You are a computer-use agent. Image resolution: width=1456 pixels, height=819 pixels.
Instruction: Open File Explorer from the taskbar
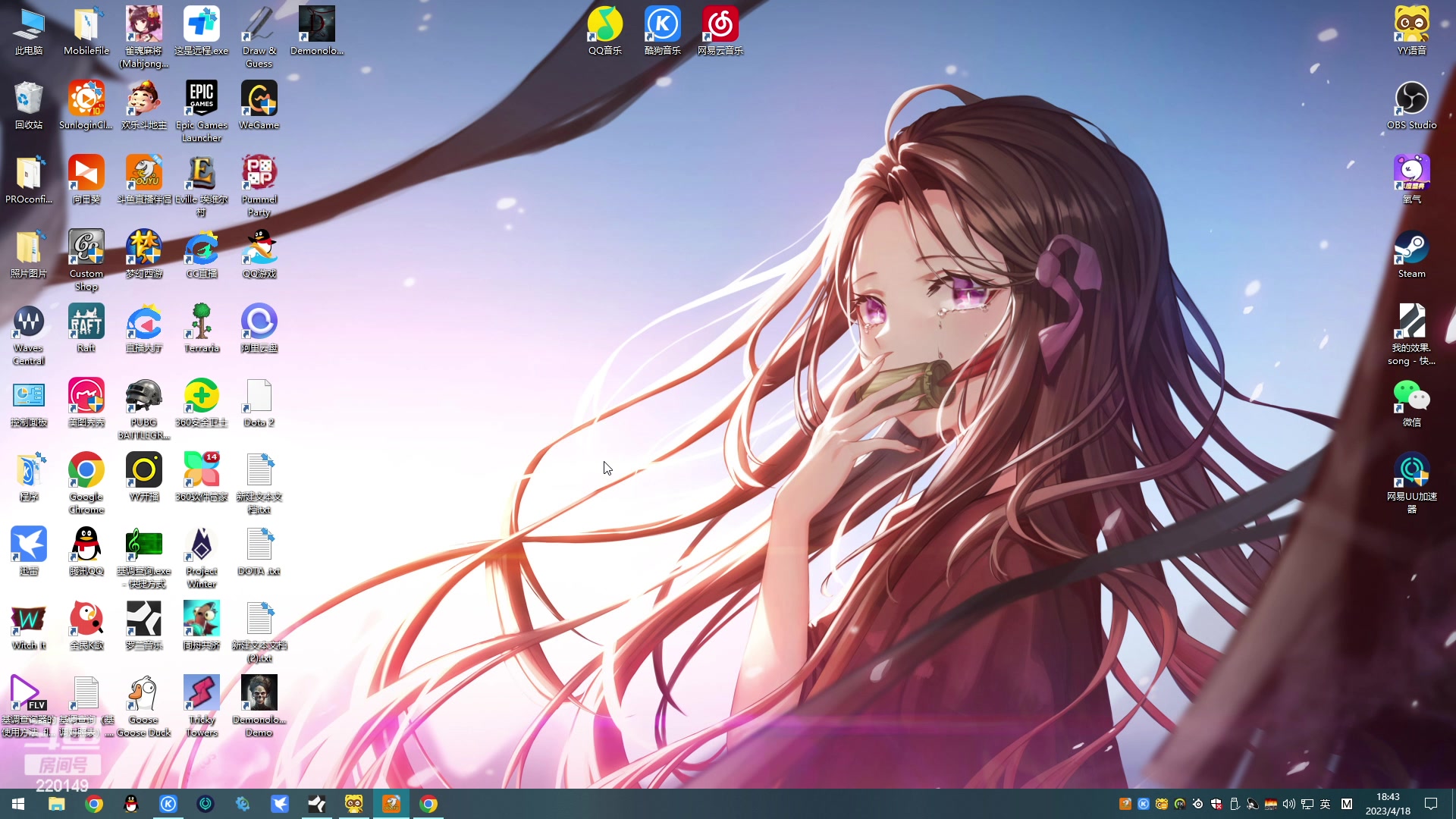tap(56, 804)
